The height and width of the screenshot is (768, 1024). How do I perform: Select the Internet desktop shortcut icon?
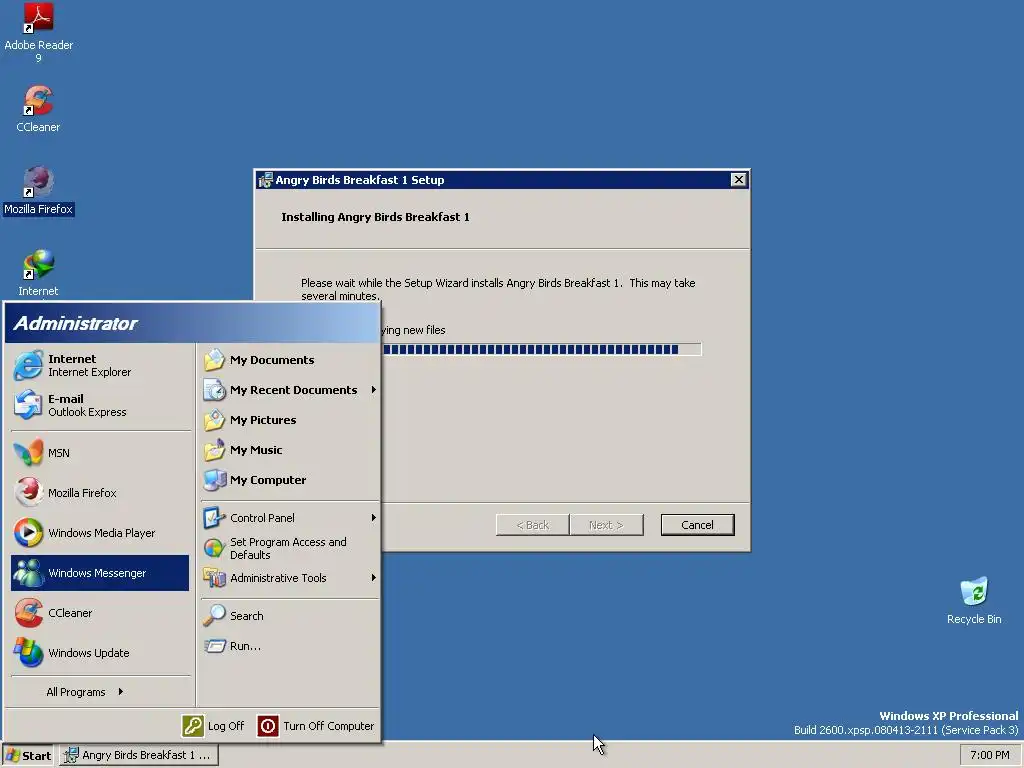pyautogui.click(x=38, y=264)
